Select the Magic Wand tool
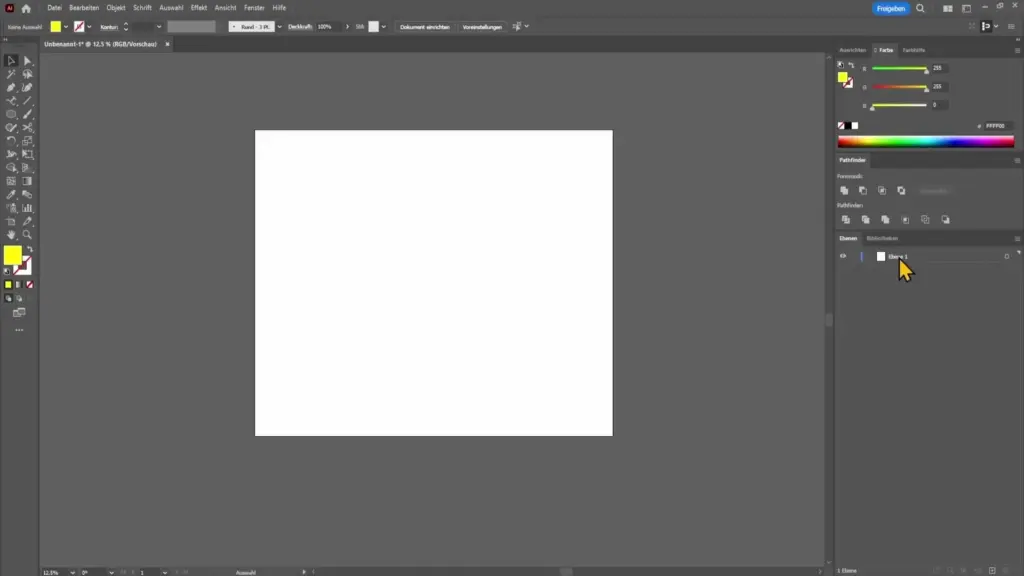1024x576 pixels. pyautogui.click(x=13, y=74)
